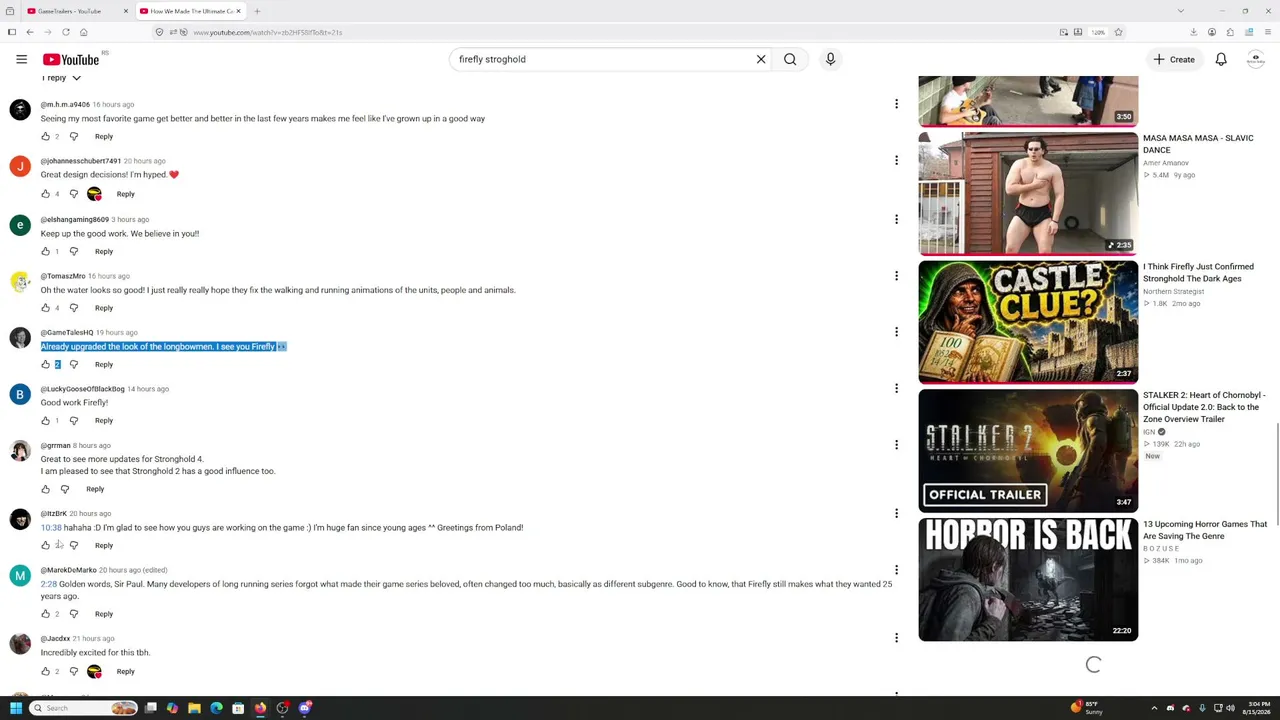Like the 'Good work Firefly!' comment
Image resolution: width=1280 pixels, height=720 pixels.
pyautogui.click(x=45, y=421)
